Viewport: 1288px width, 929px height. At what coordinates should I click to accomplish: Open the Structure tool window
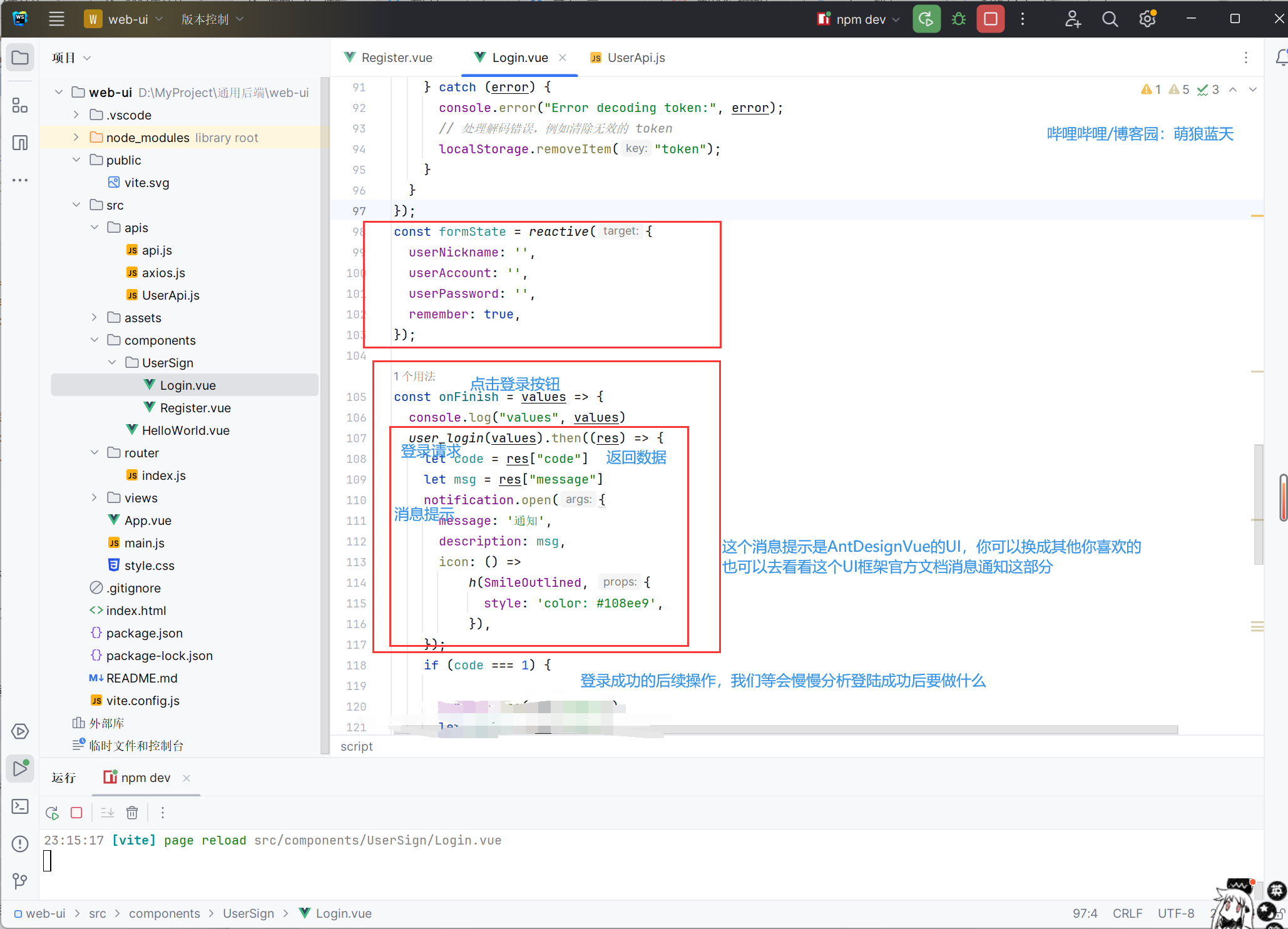click(20, 105)
